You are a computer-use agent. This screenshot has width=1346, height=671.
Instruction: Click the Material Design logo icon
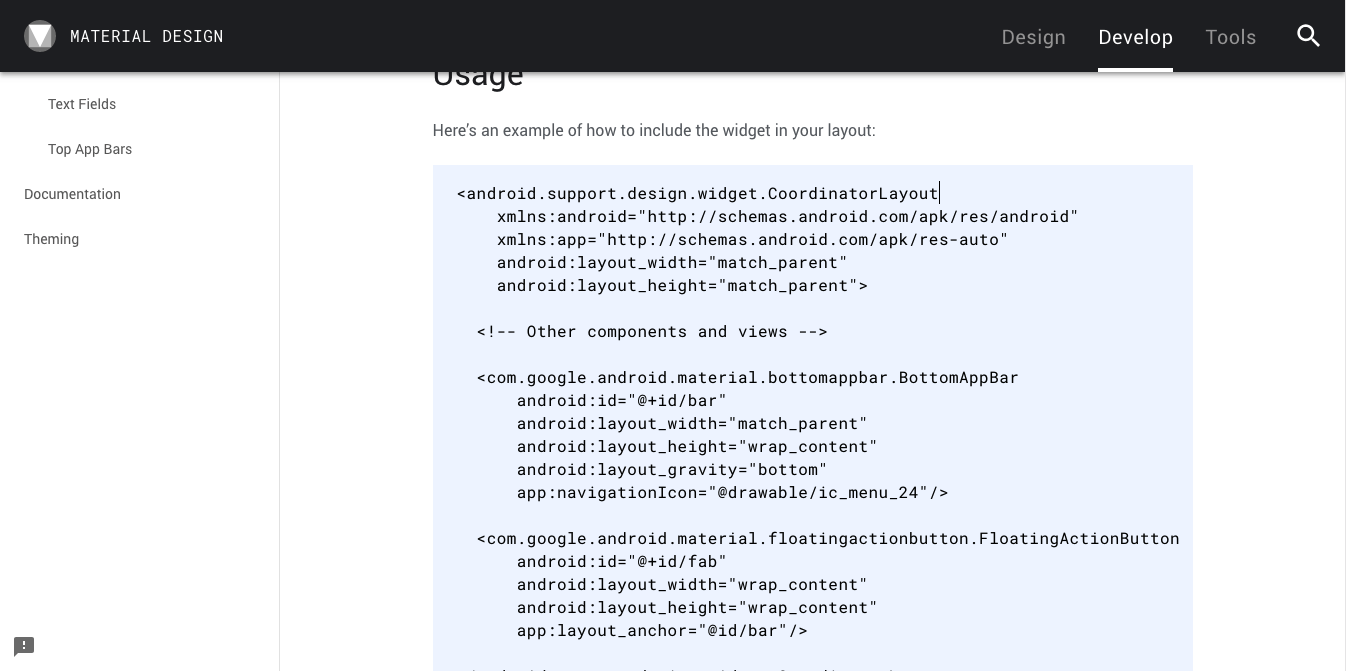click(40, 36)
